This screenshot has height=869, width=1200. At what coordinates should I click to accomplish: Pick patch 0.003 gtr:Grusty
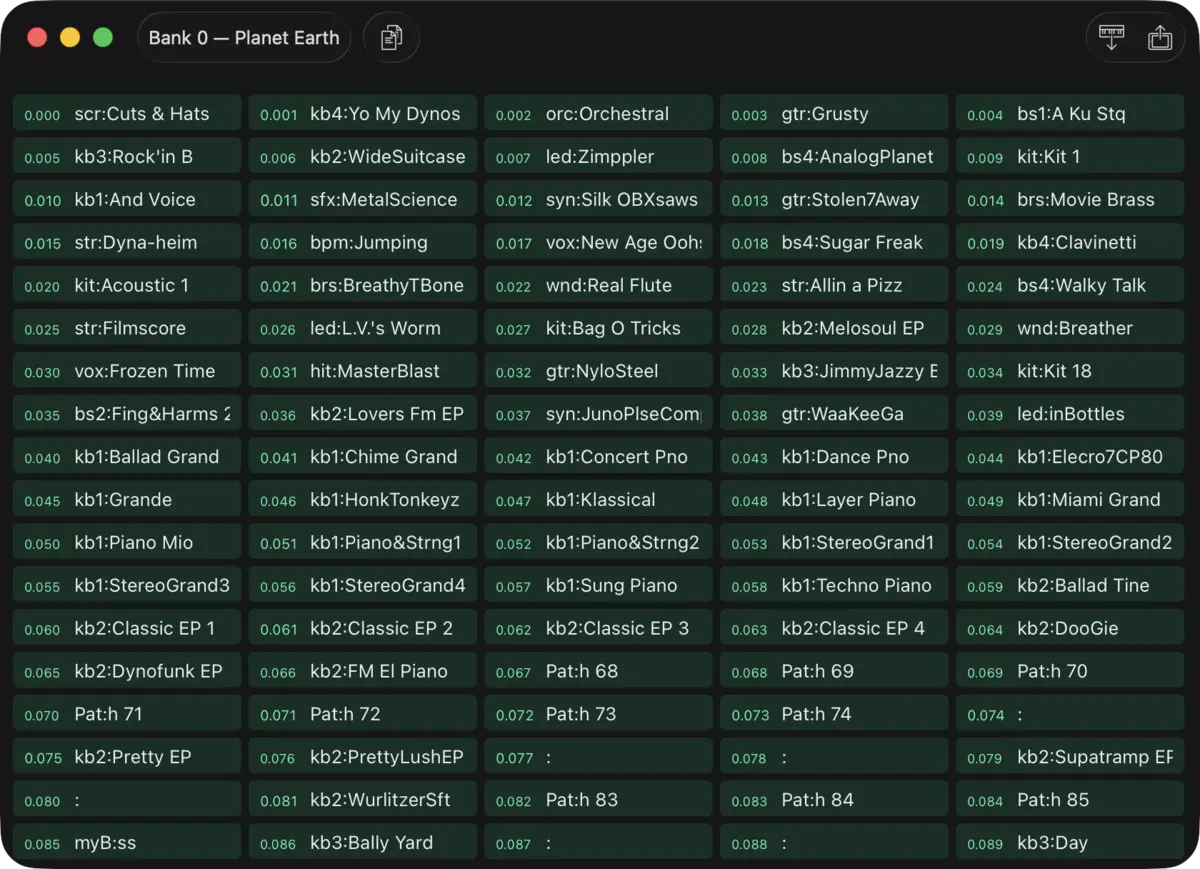tap(835, 114)
